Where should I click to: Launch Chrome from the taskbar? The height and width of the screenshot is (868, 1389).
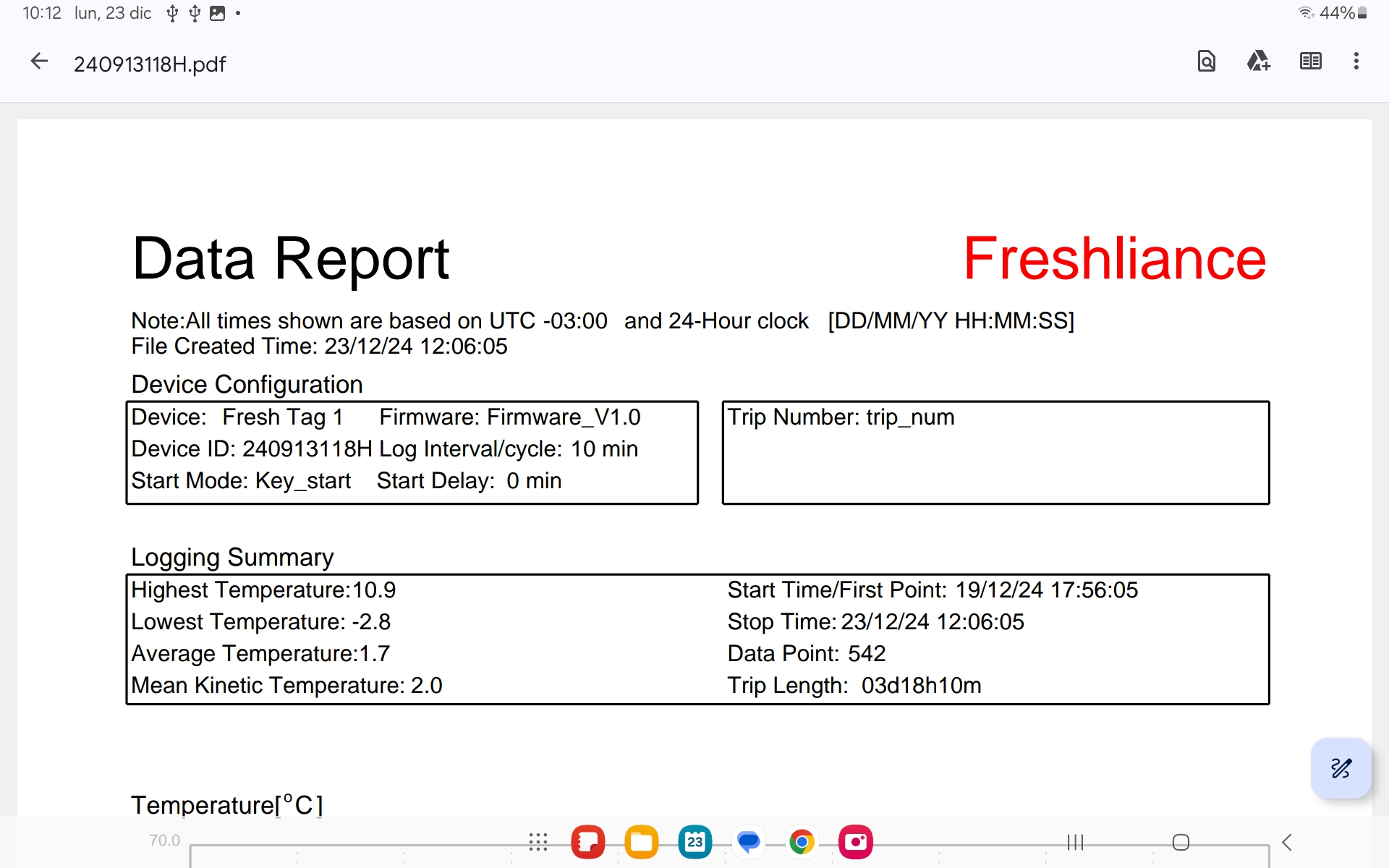point(802,842)
